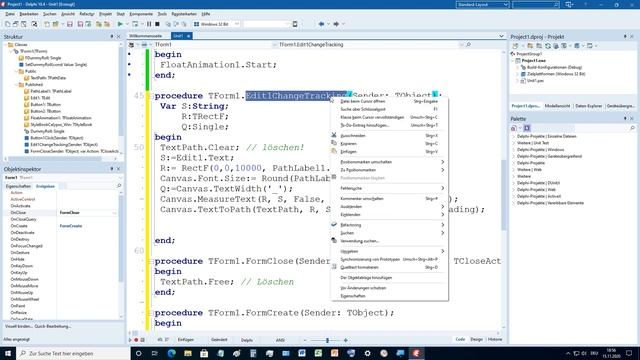Click the Cut scissors icon in context menu
This screenshot has width=640, height=360.
(x=334, y=135)
